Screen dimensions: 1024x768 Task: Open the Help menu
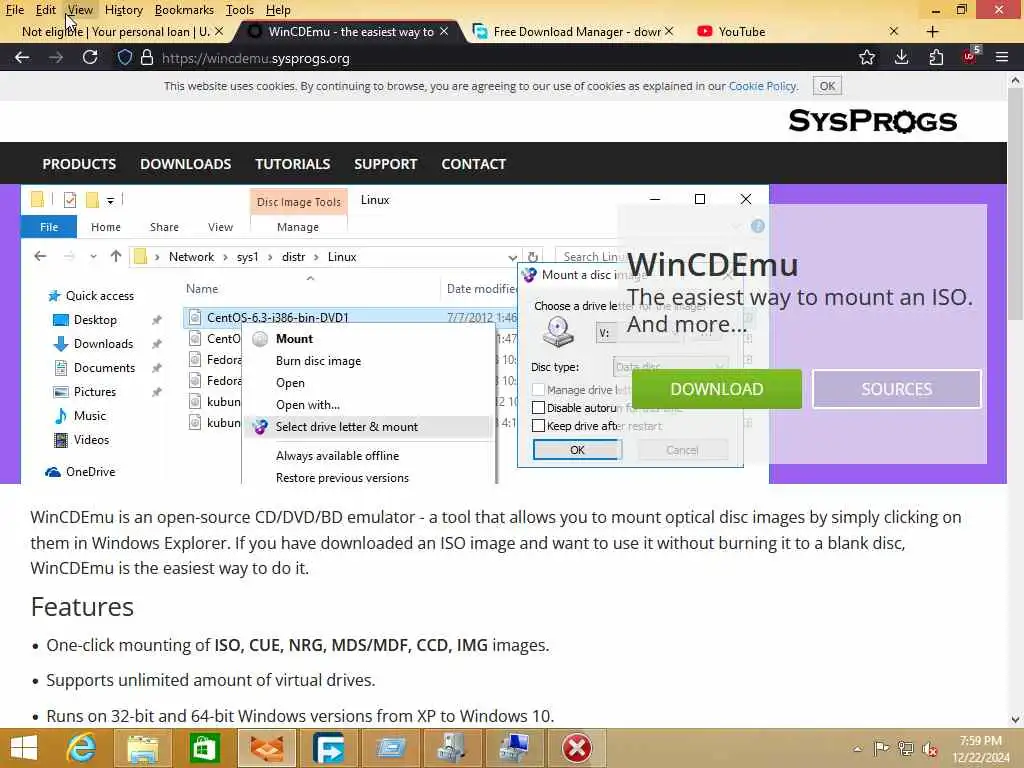pyautogui.click(x=278, y=10)
